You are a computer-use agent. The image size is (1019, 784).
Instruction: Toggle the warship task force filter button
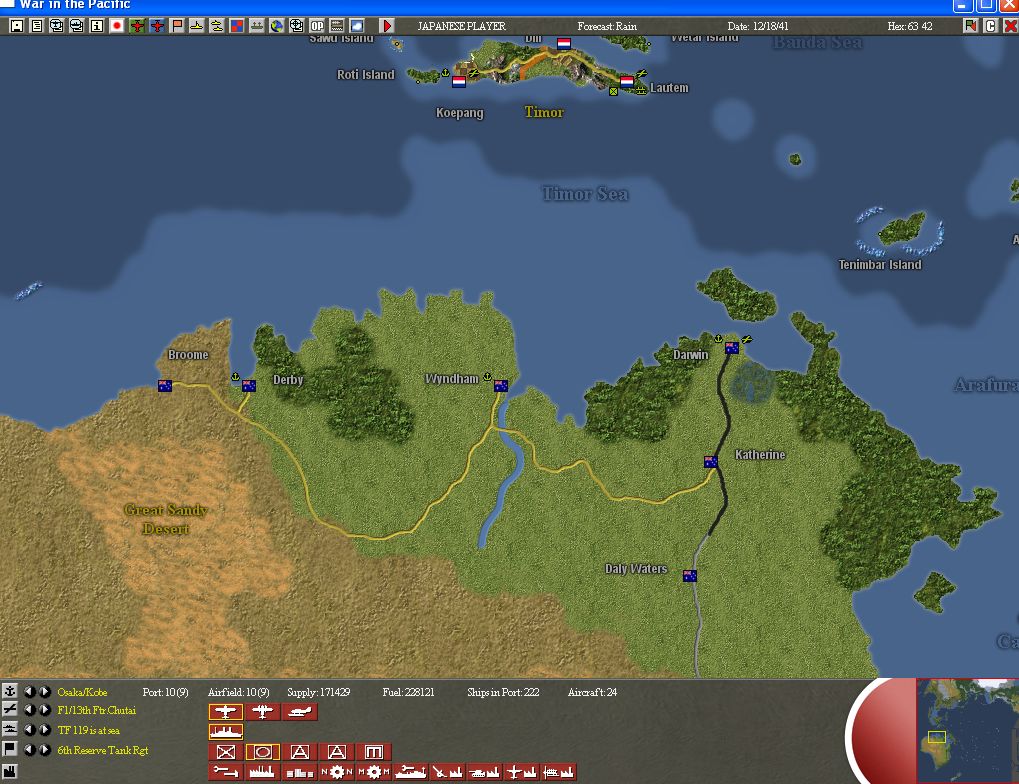click(226, 732)
